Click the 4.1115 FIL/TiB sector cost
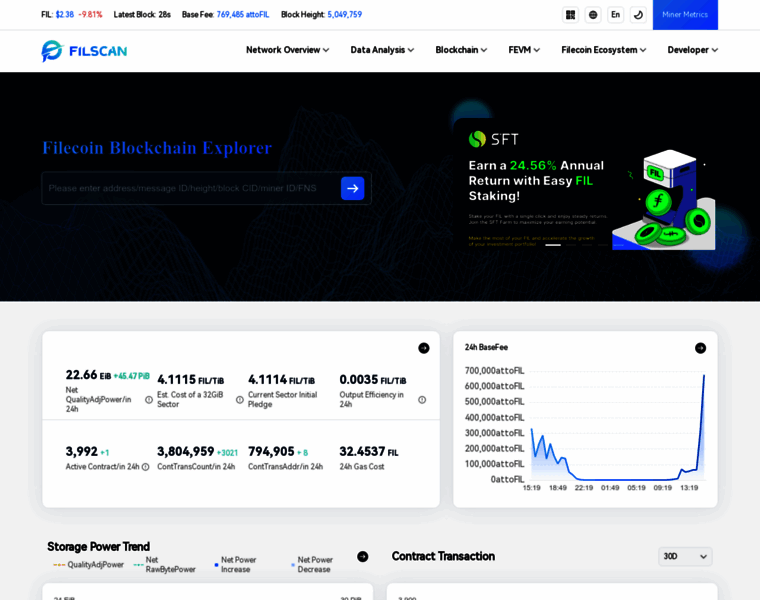This screenshot has height=600, width=760. click(190, 379)
